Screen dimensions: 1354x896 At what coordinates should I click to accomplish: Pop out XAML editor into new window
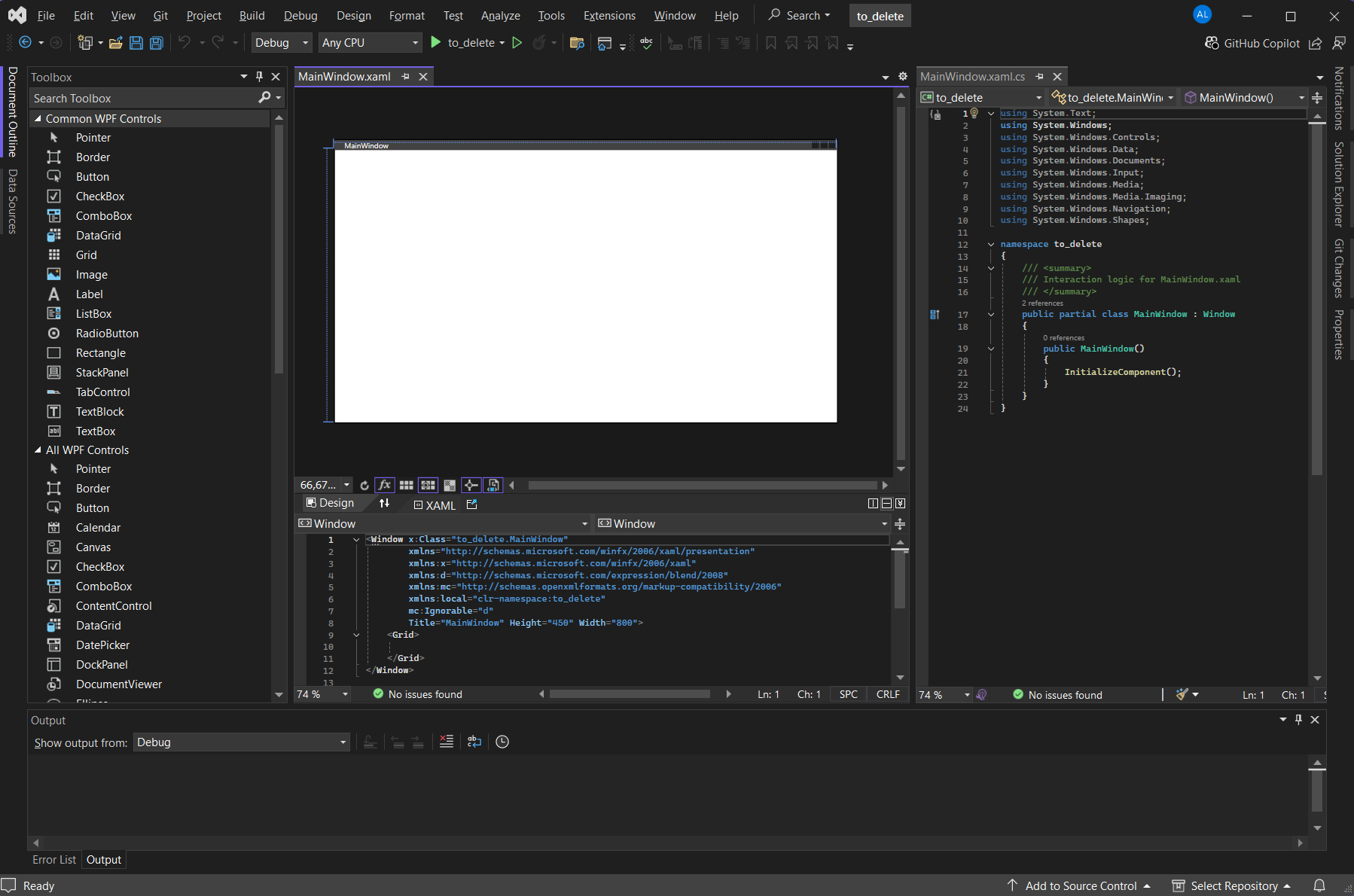pyautogui.click(x=472, y=504)
